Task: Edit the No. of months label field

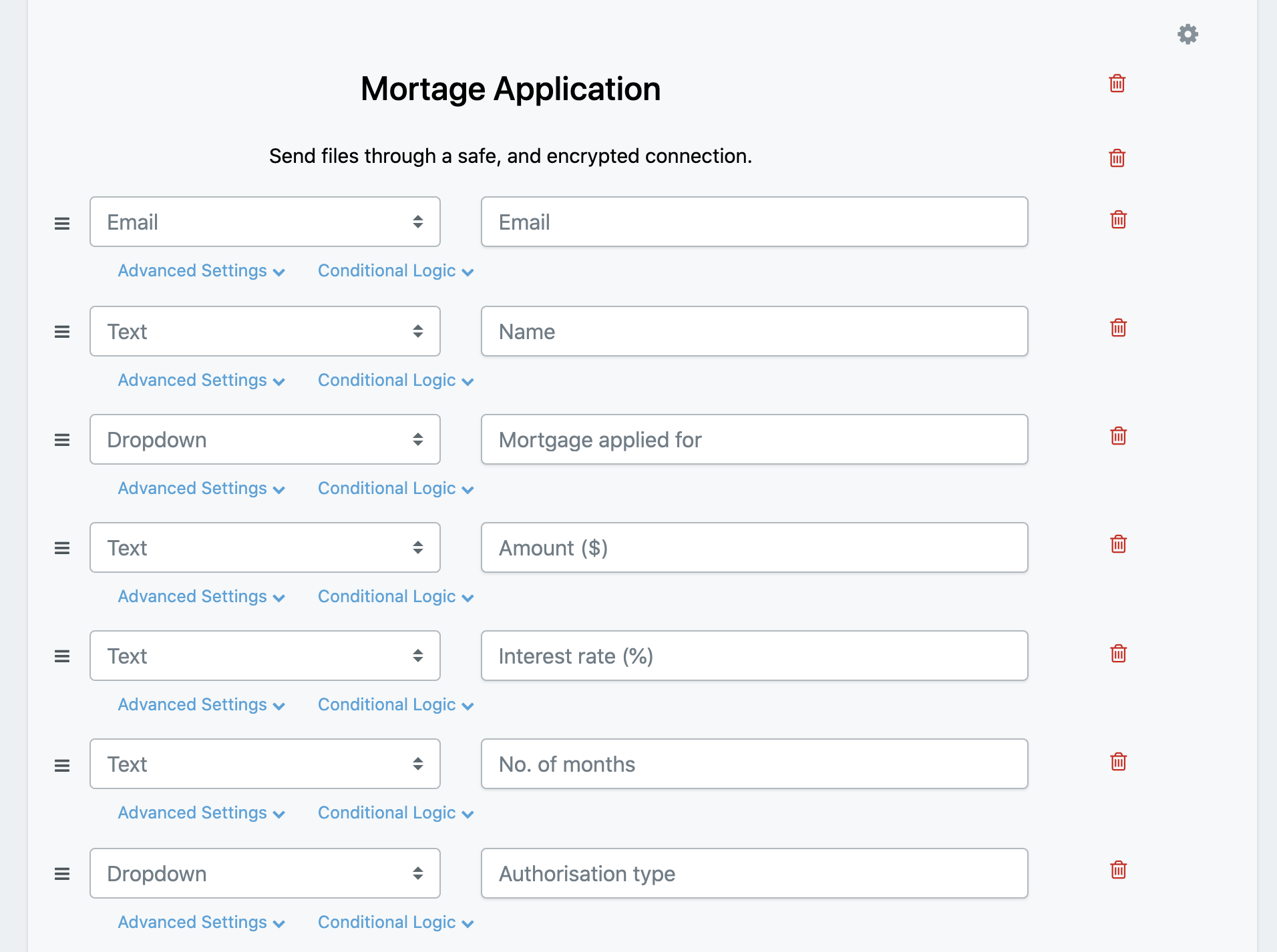Action: (755, 764)
